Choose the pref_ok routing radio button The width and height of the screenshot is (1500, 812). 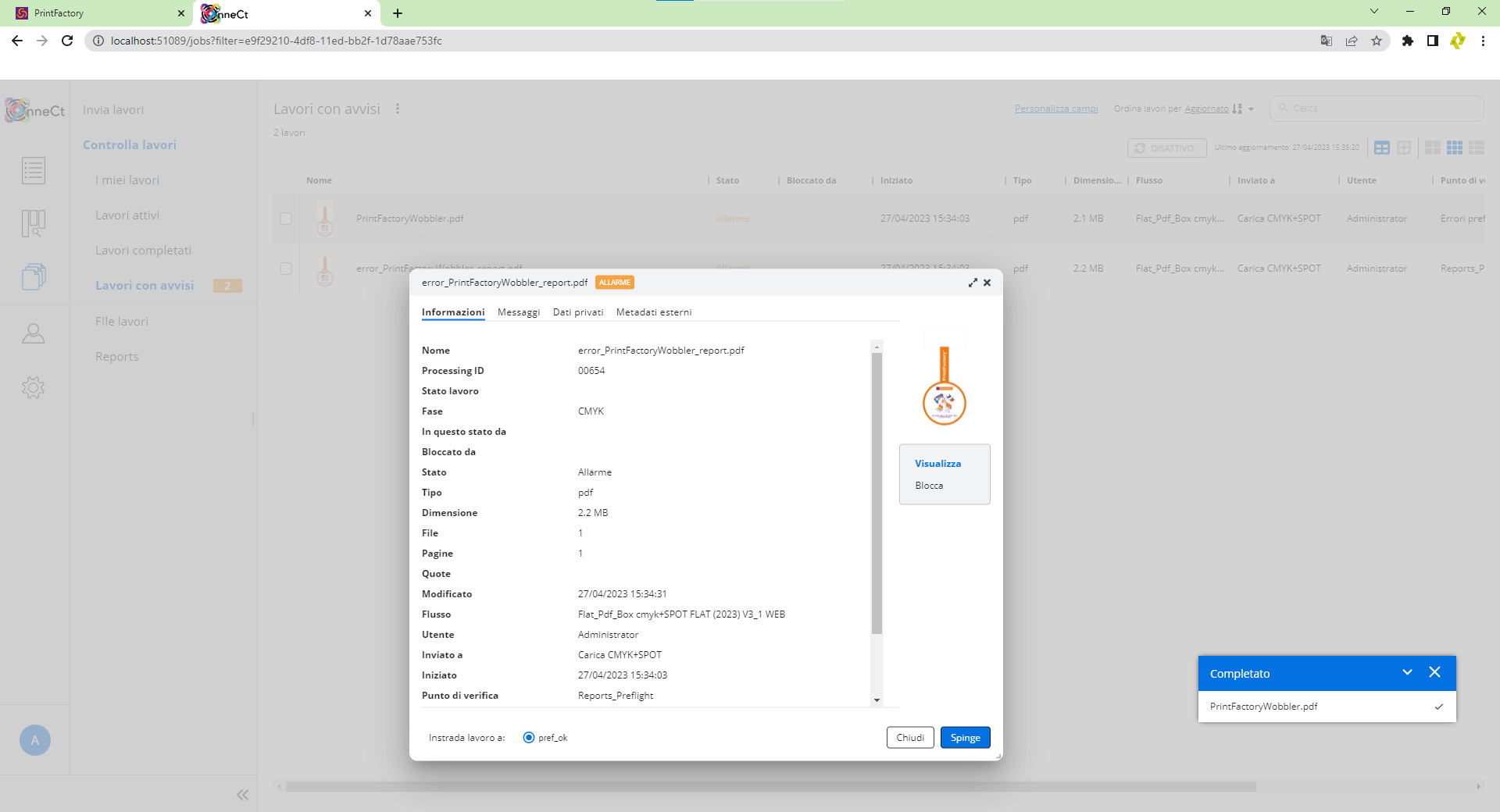pyautogui.click(x=529, y=738)
